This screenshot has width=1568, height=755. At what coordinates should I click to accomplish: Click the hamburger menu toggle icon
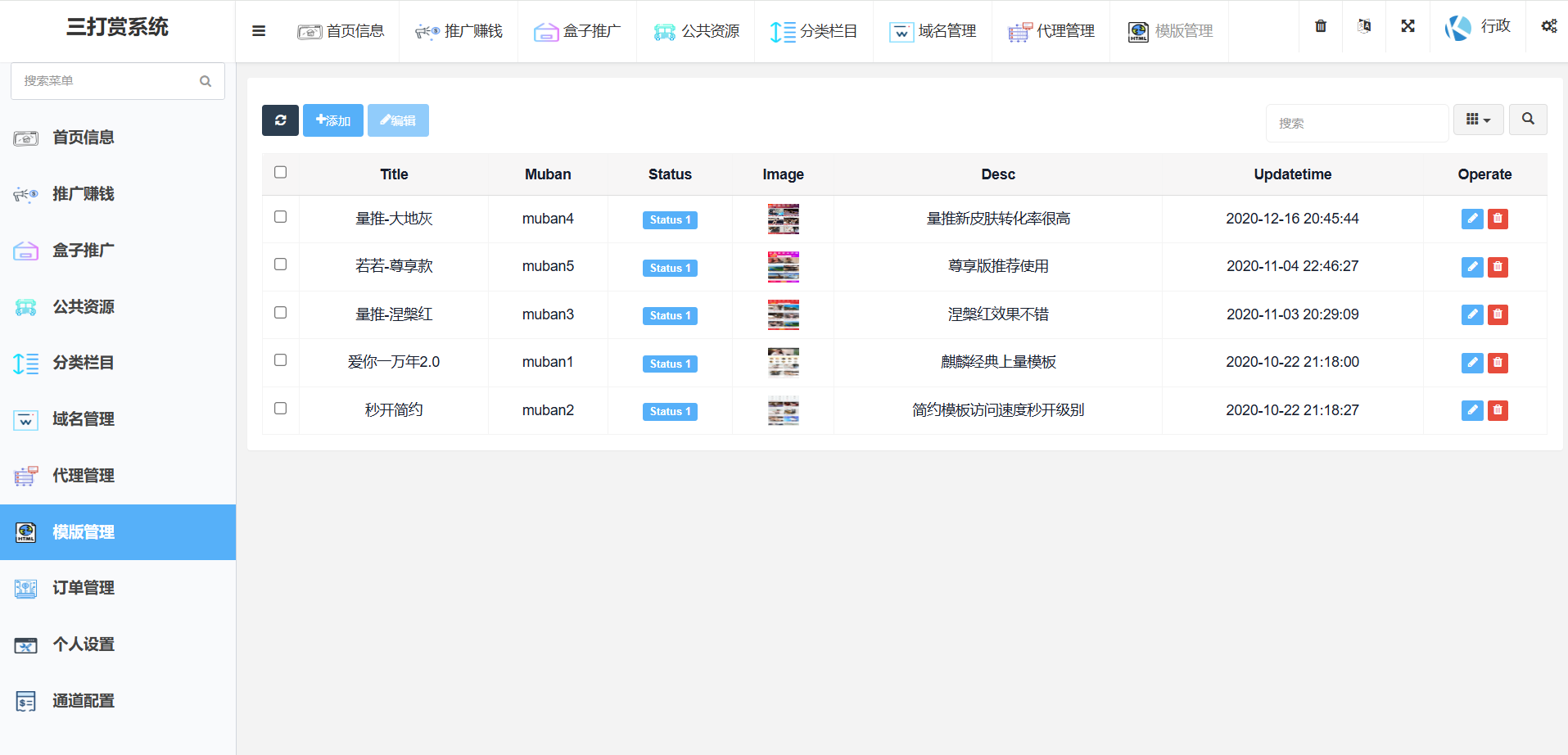pos(259,31)
